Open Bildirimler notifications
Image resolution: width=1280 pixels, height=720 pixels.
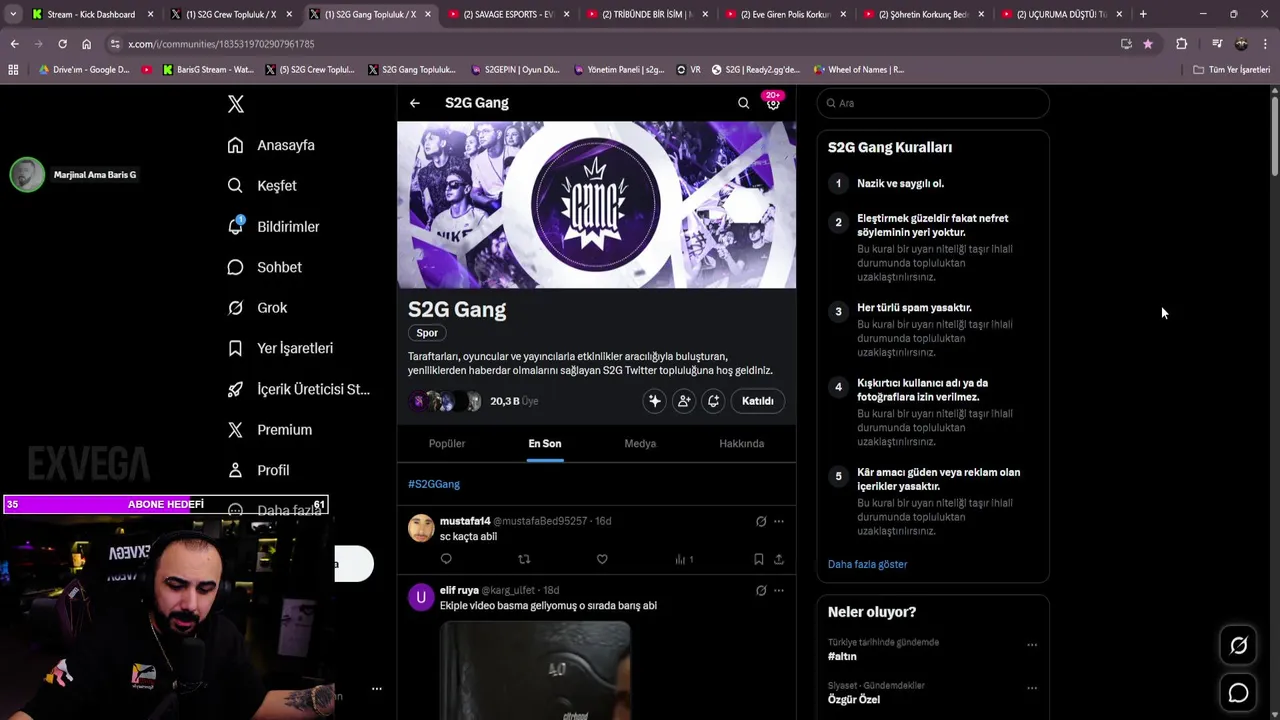274,227
